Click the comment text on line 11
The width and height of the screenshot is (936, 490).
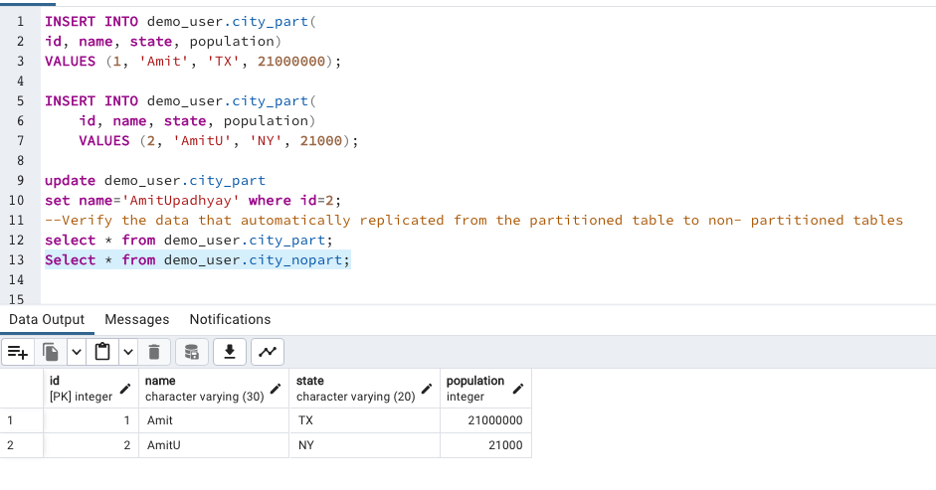click(474, 220)
